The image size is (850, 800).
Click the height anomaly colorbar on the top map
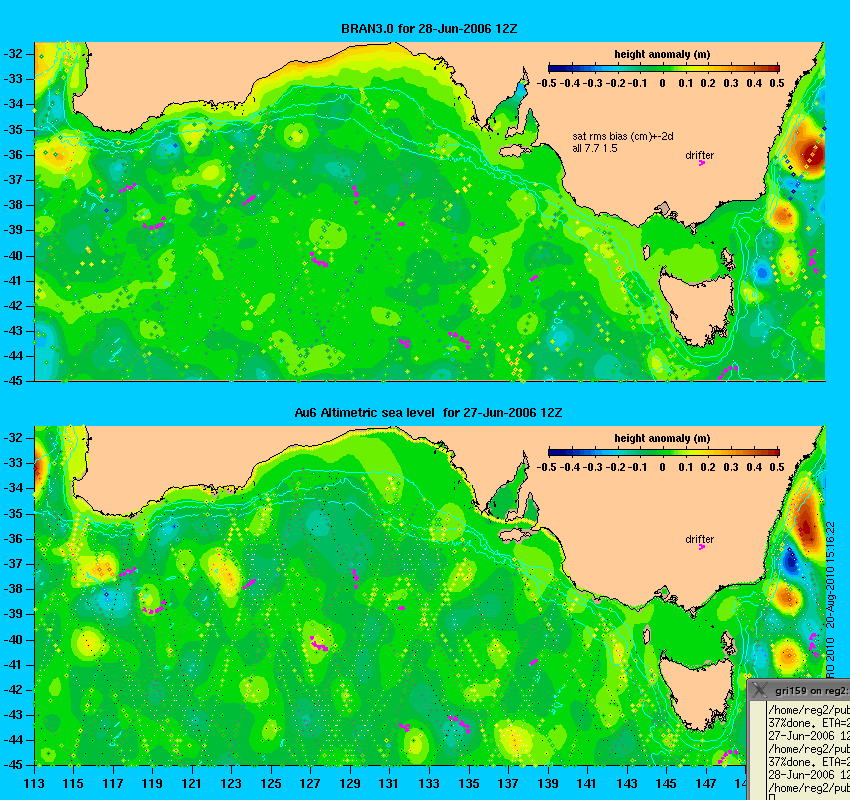pyautogui.click(x=664, y=68)
